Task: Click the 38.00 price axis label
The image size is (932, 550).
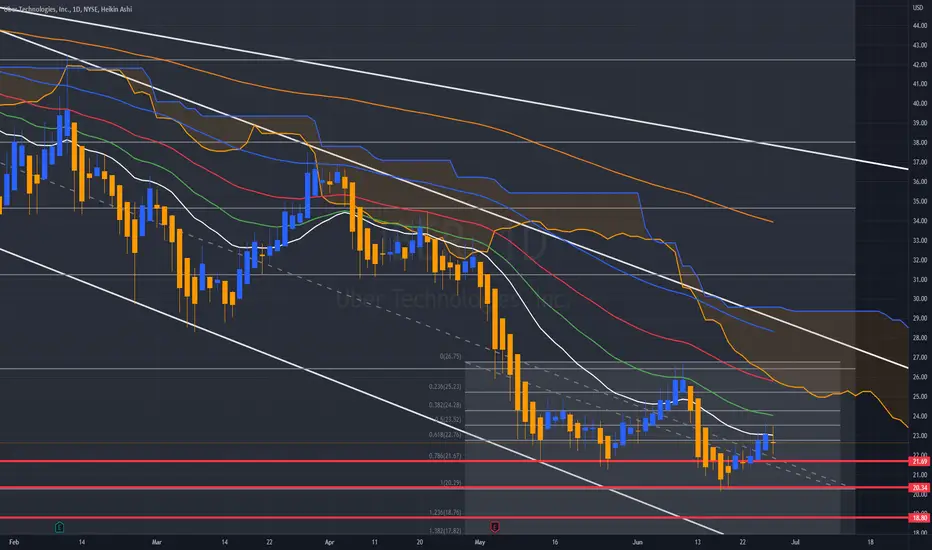Action: click(920, 143)
